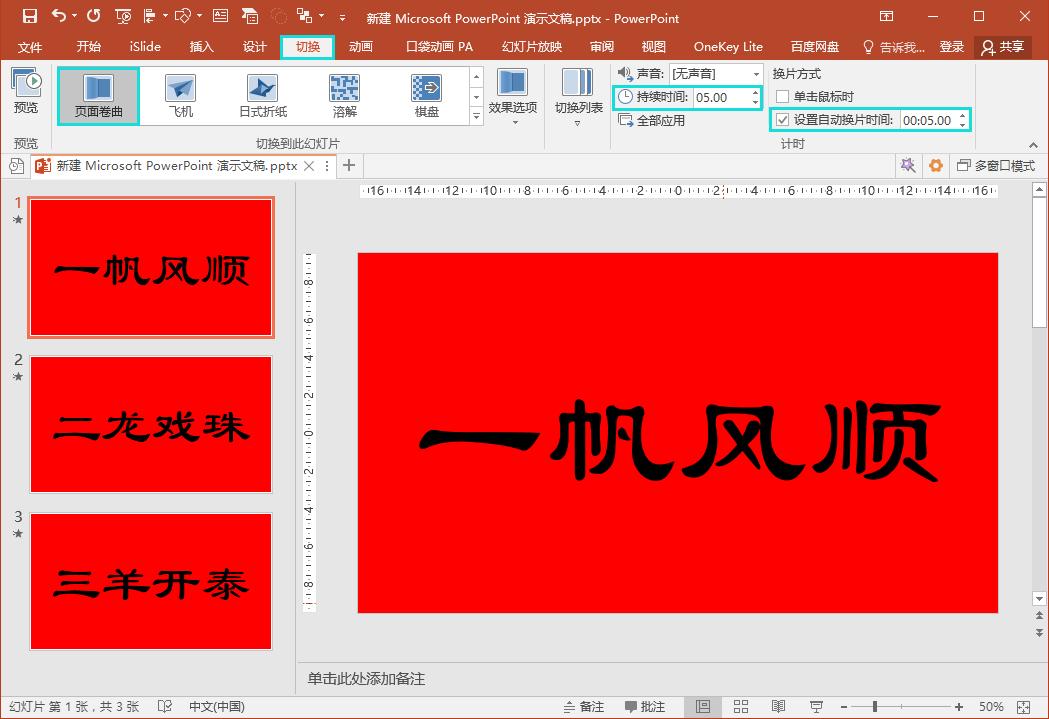The image size is (1049, 719).
Task: Pick the 棋盘 (Checkerboard) transition effect
Action: coord(426,96)
